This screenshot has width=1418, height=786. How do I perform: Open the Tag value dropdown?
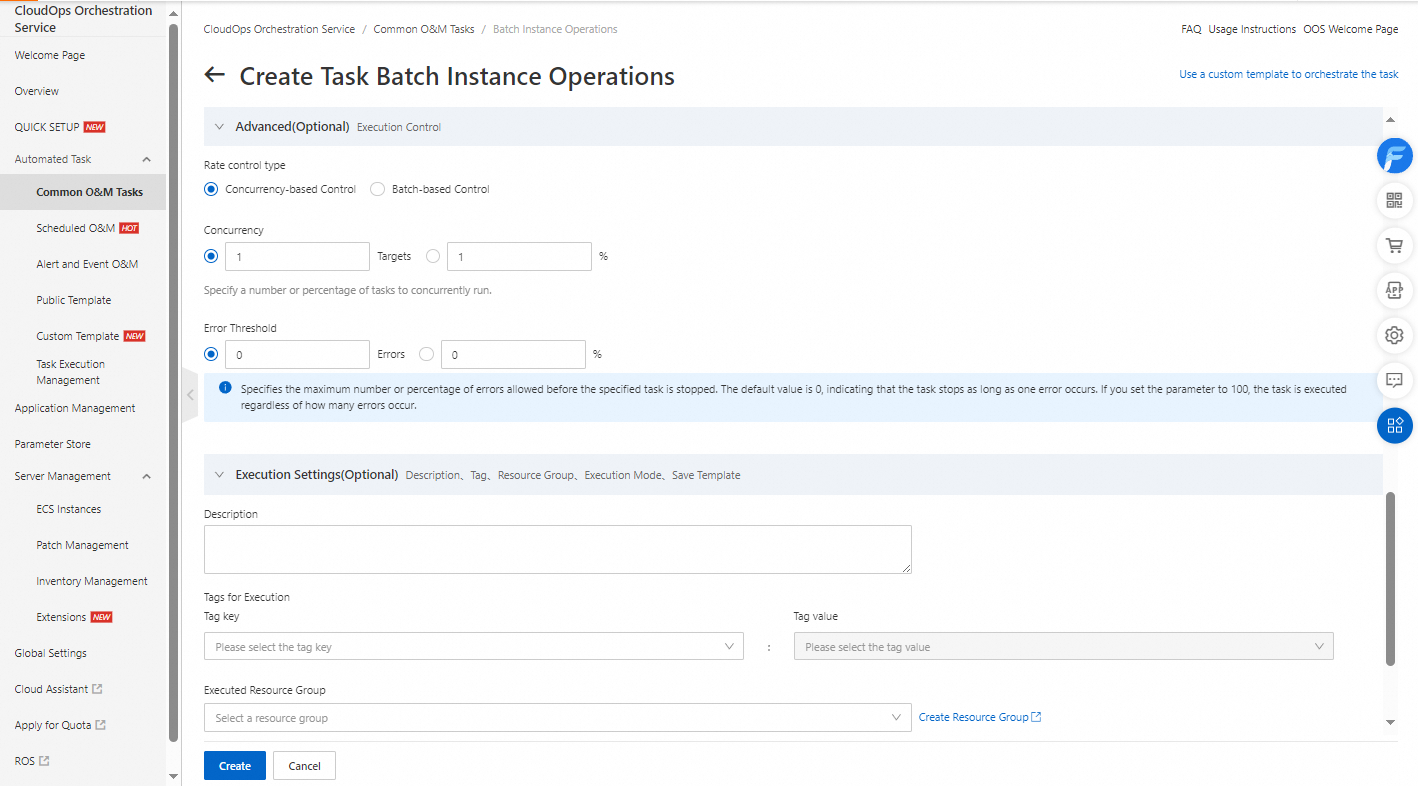pyautogui.click(x=1063, y=646)
